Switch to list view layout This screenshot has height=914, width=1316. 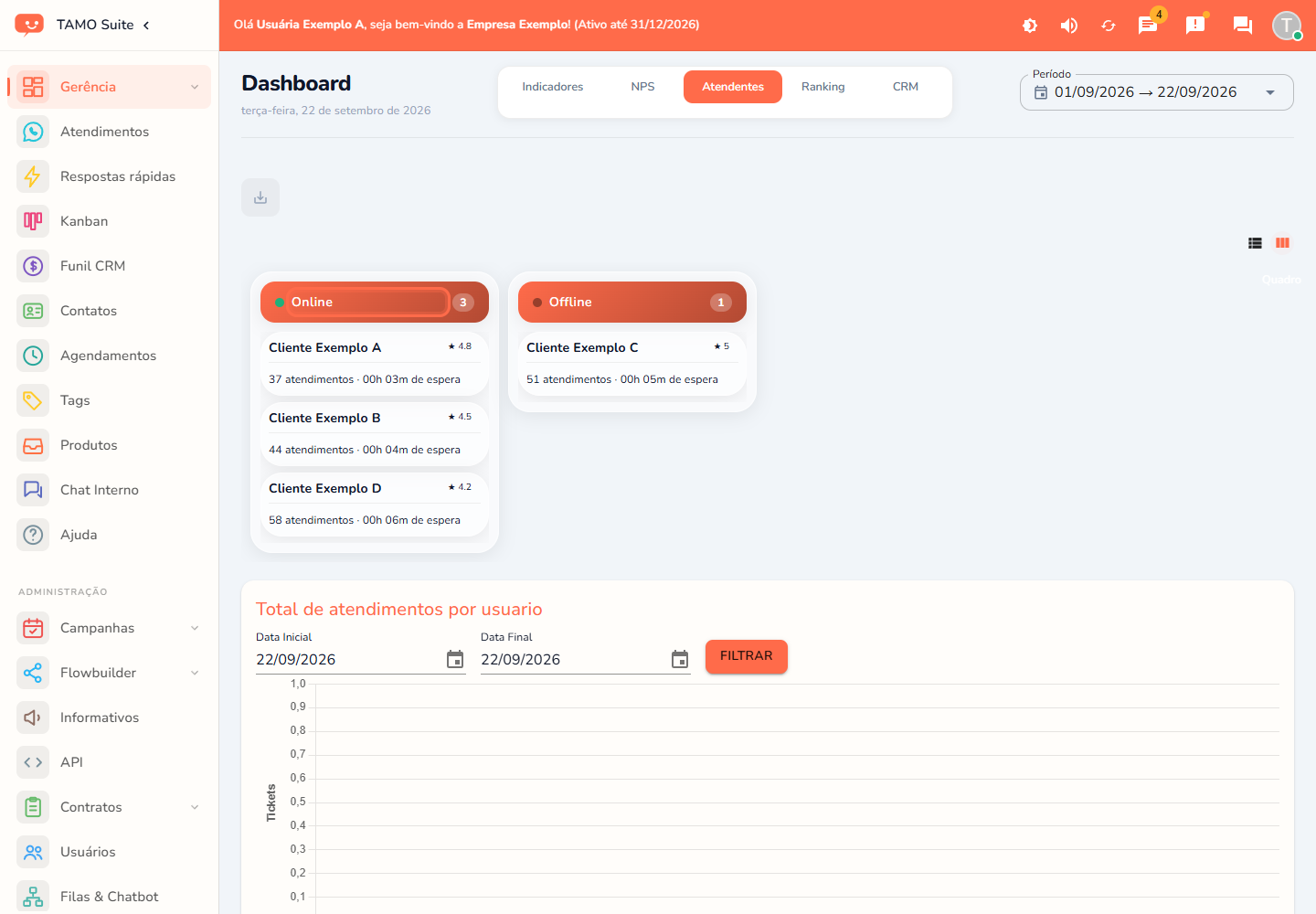point(1255,243)
